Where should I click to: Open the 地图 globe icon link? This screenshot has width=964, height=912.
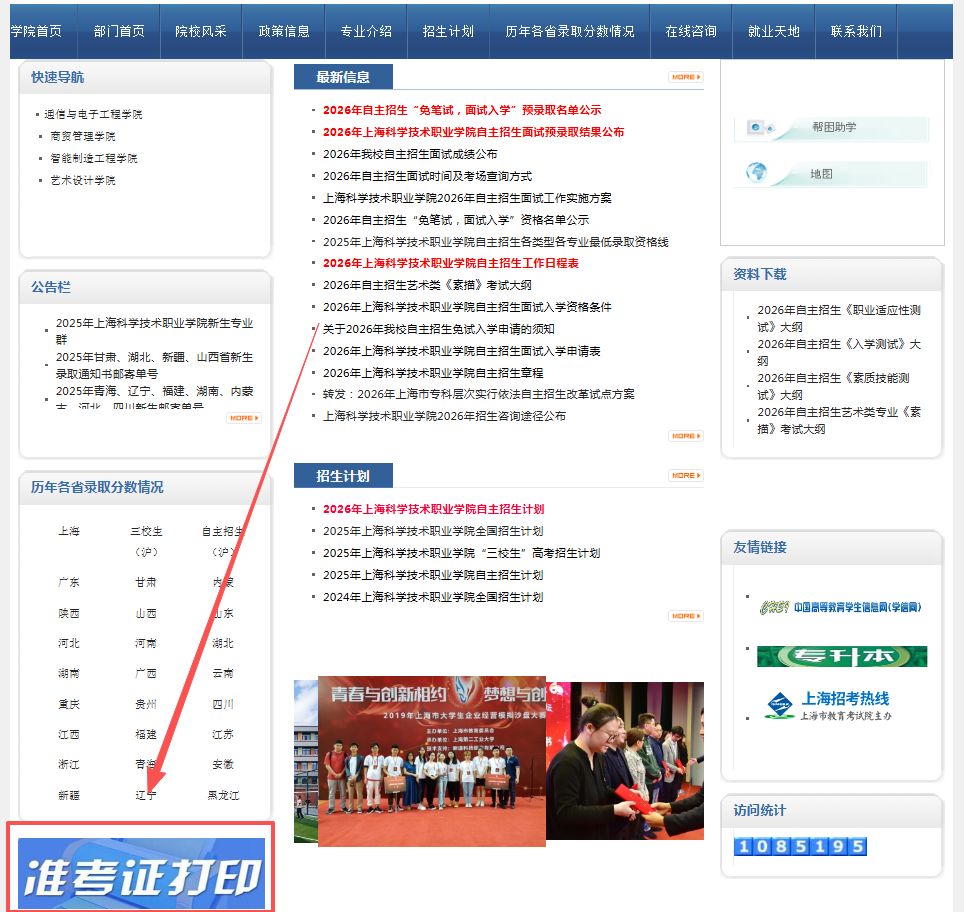click(x=757, y=174)
